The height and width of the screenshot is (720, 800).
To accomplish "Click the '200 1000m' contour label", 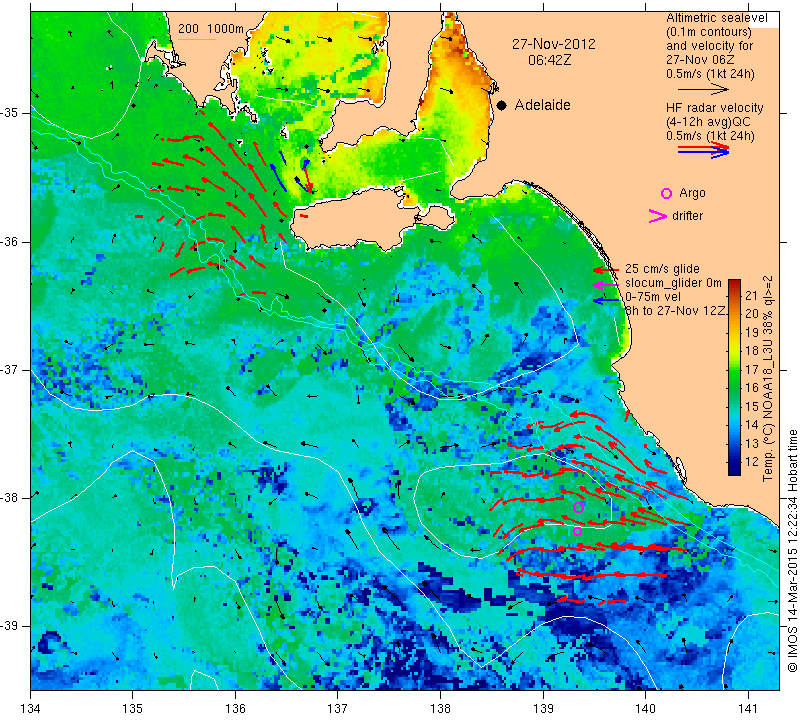I will (x=211, y=29).
